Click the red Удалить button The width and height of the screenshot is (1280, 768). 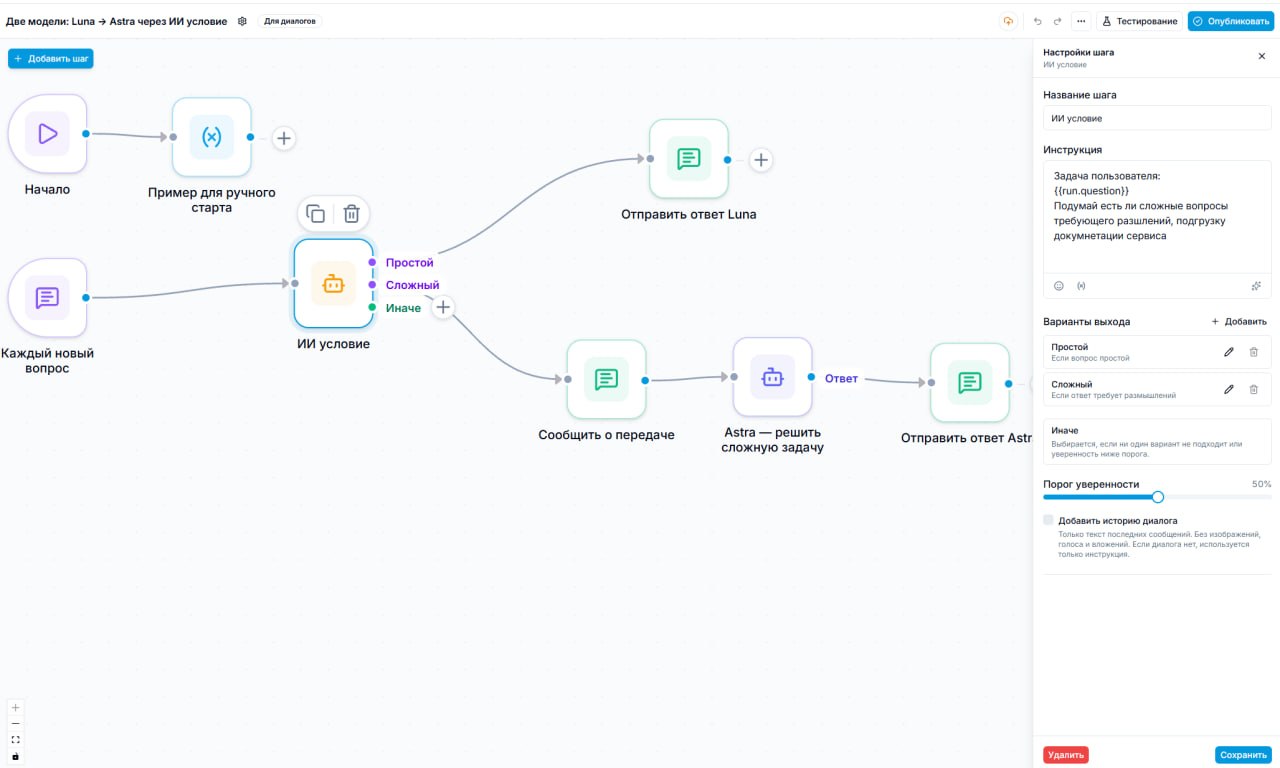point(1066,755)
